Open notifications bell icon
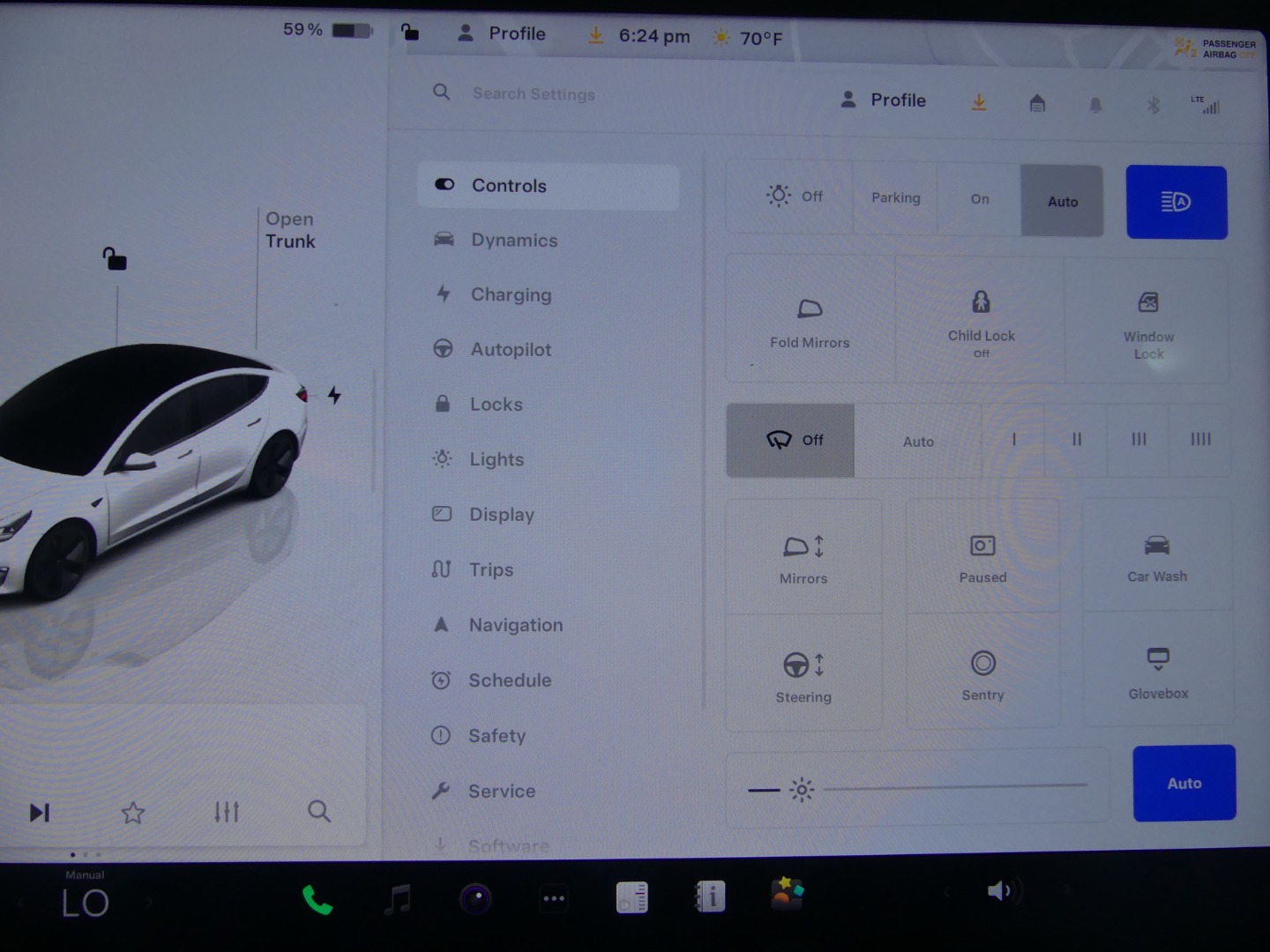Image resolution: width=1270 pixels, height=952 pixels. coord(1095,106)
